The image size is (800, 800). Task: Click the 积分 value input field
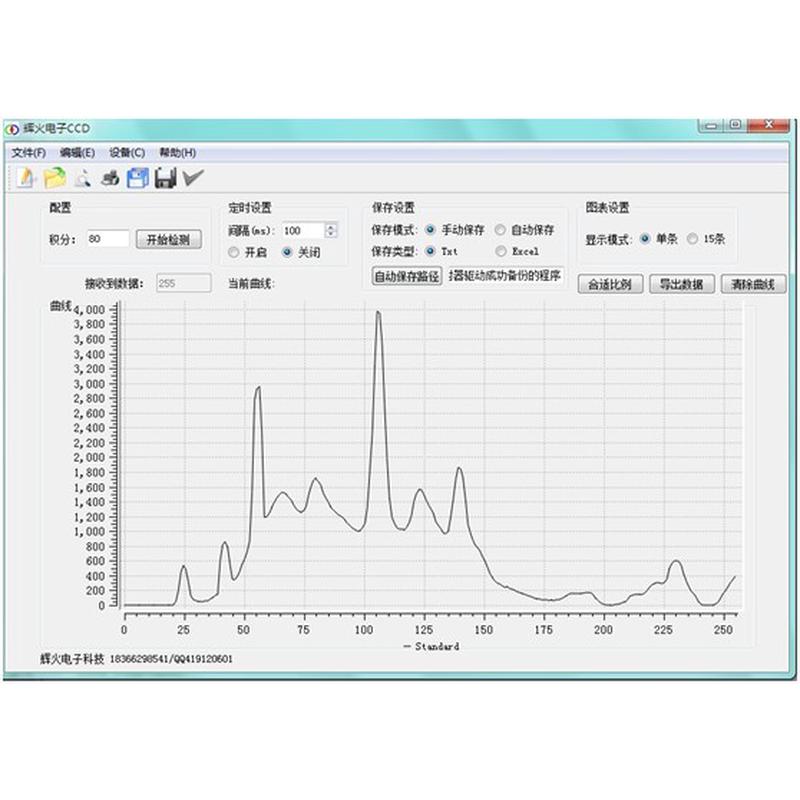coord(108,238)
